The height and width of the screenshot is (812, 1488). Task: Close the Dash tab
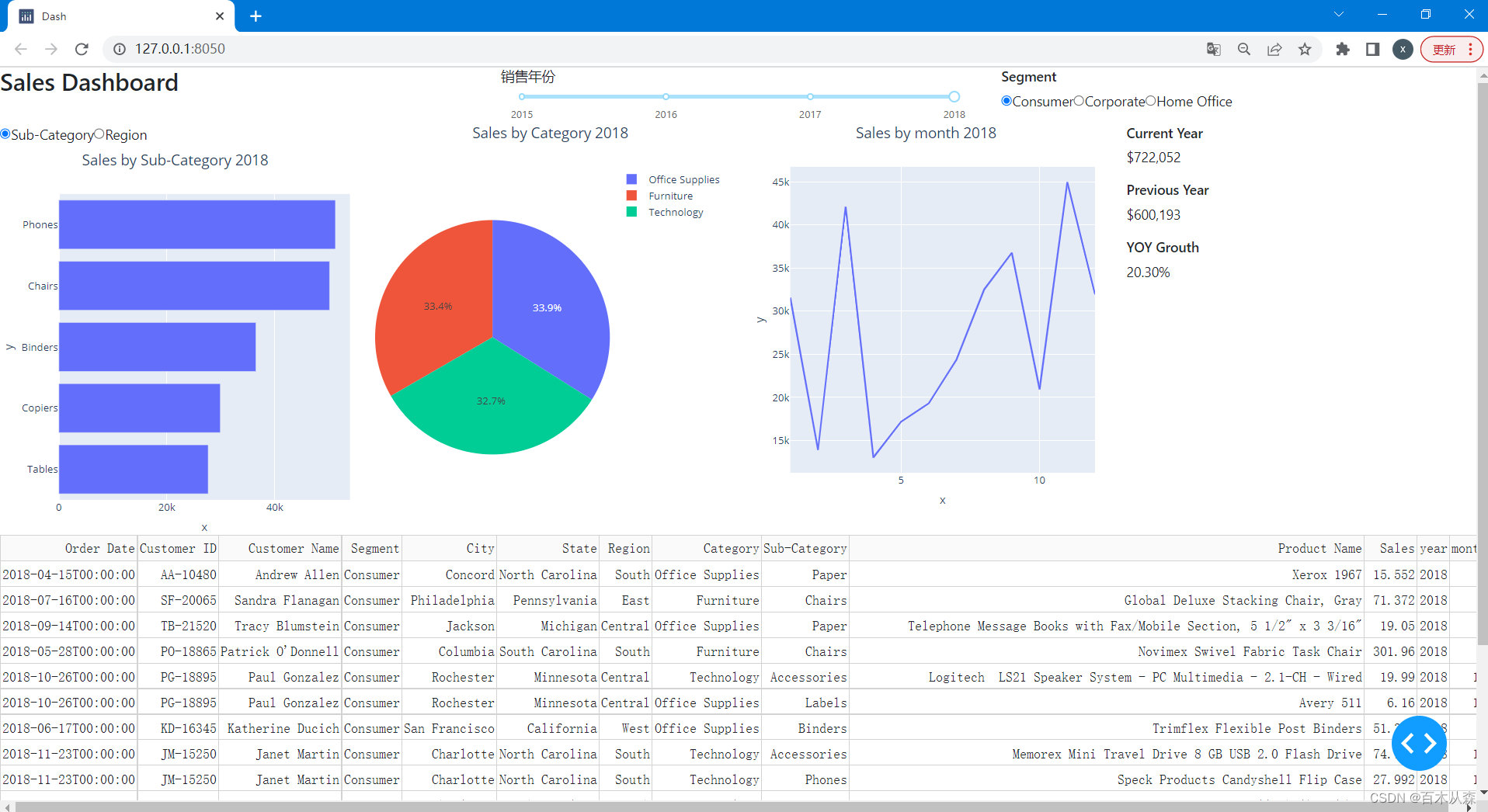pos(220,16)
